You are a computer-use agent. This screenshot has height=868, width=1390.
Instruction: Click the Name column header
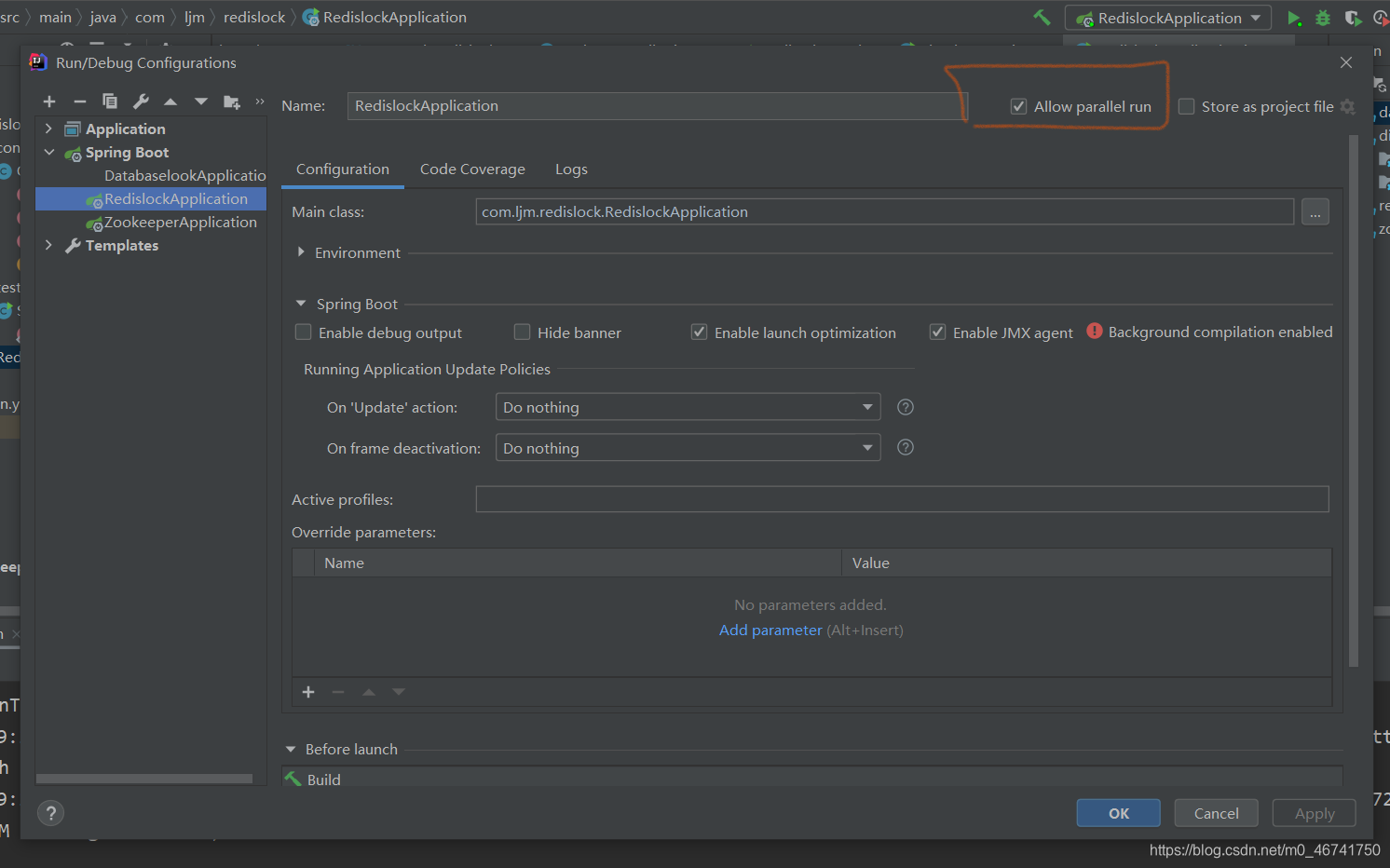tap(578, 563)
